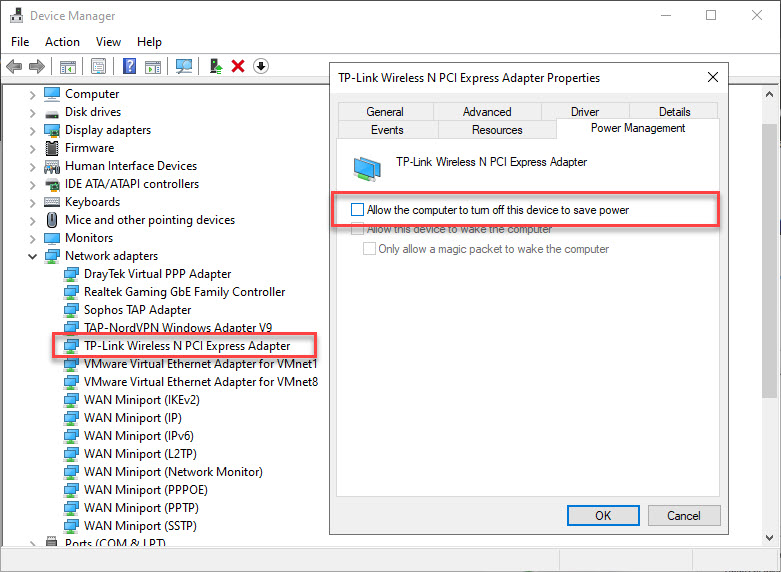Image resolution: width=781 pixels, height=572 pixels.
Task: Click the Update device driver icon
Action: 216,66
